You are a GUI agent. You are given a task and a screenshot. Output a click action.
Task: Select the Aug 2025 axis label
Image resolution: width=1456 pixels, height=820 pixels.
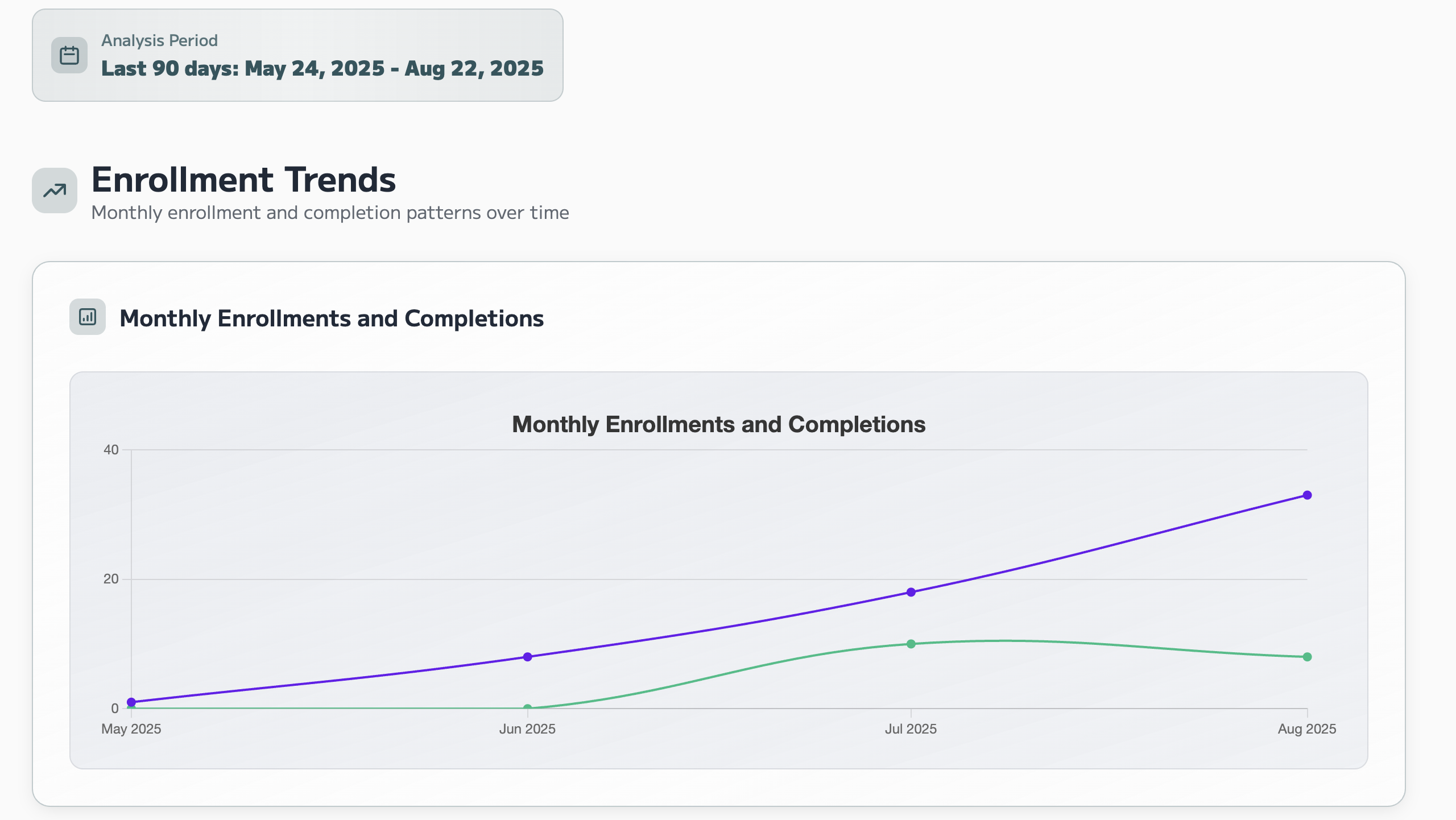point(1308,729)
